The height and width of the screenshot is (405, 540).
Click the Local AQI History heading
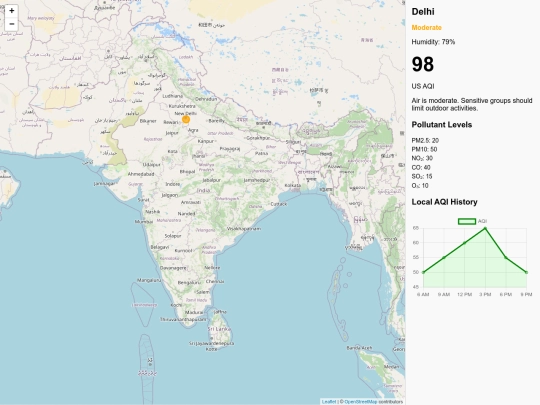pos(445,202)
